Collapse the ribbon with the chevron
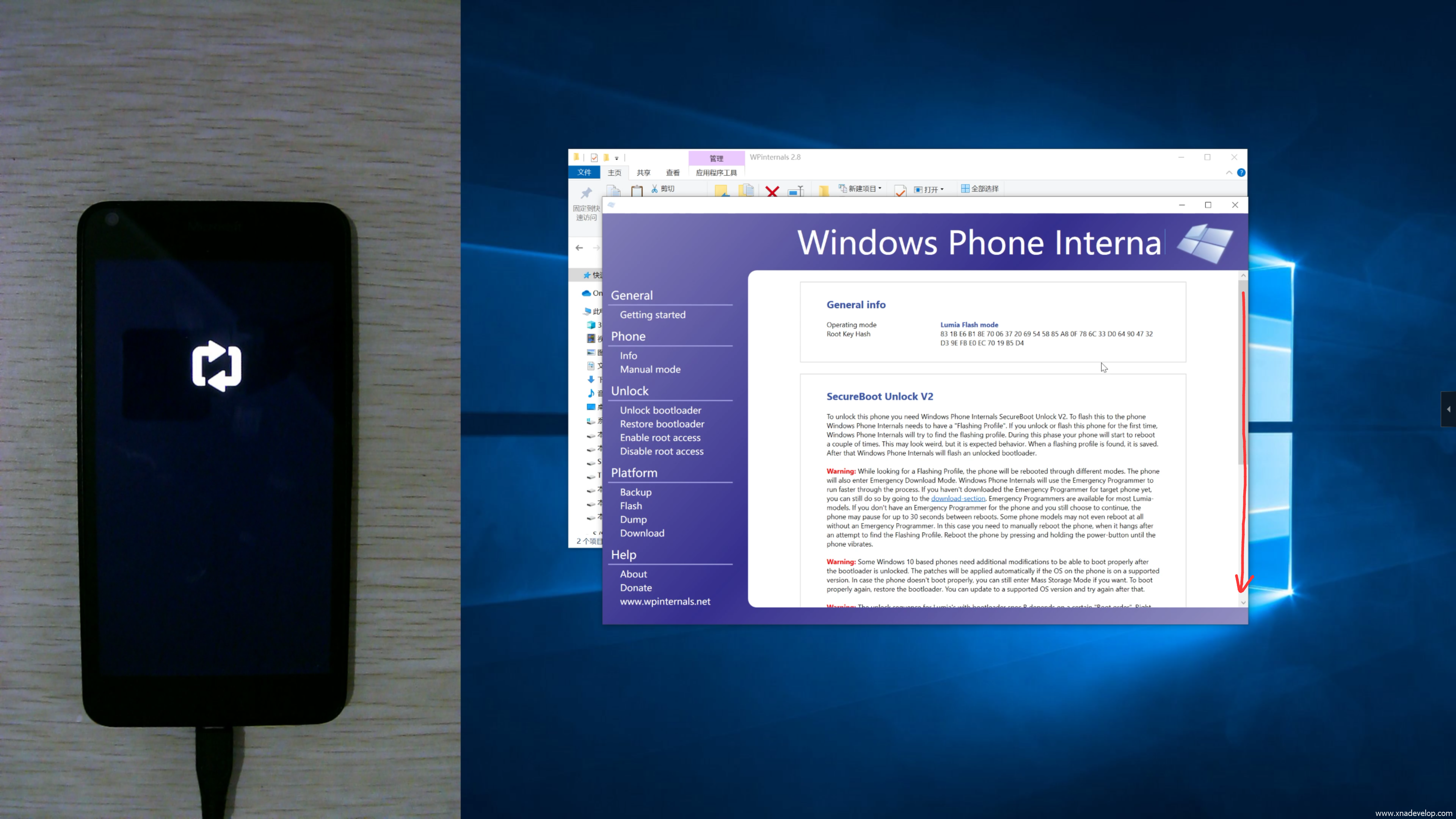The width and height of the screenshot is (1456, 819). (1229, 173)
